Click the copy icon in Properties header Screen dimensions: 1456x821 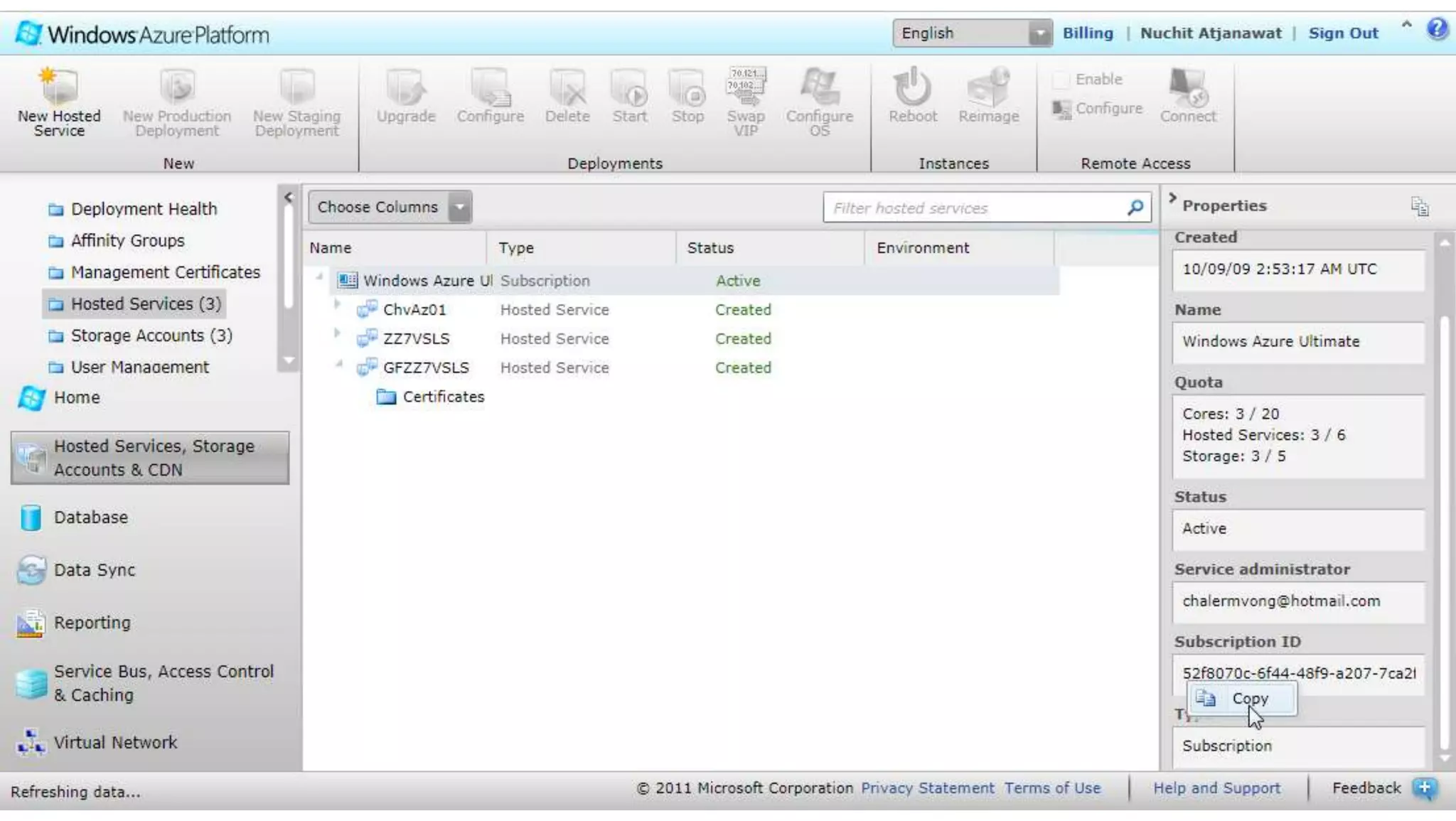click(x=1419, y=207)
